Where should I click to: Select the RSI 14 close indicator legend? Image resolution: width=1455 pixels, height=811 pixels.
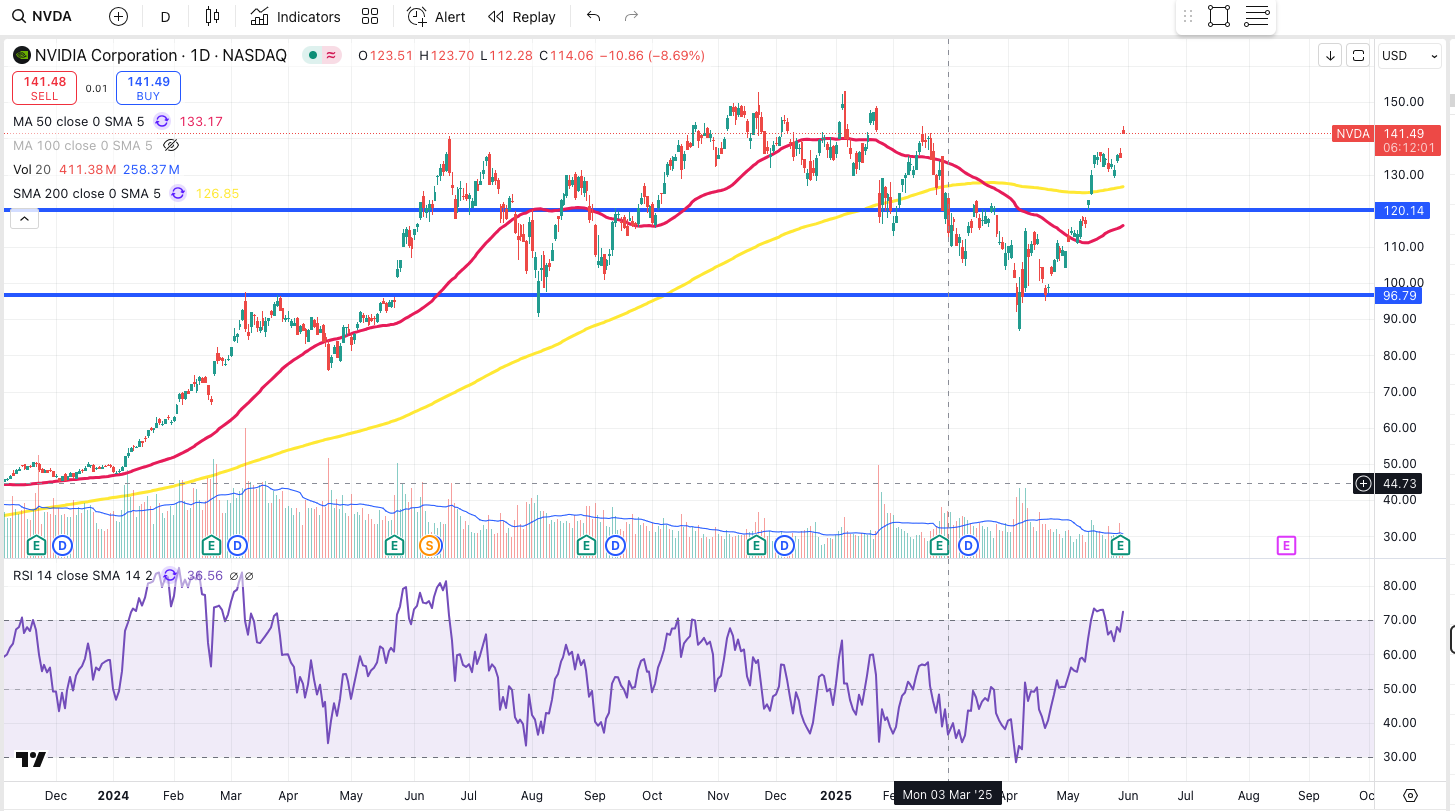(82, 576)
